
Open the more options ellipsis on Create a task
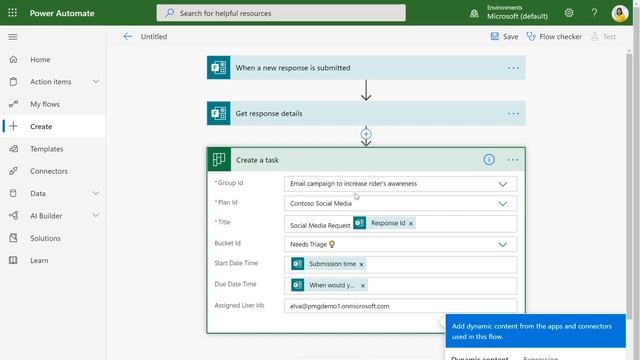pyautogui.click(x=513, y=160)
